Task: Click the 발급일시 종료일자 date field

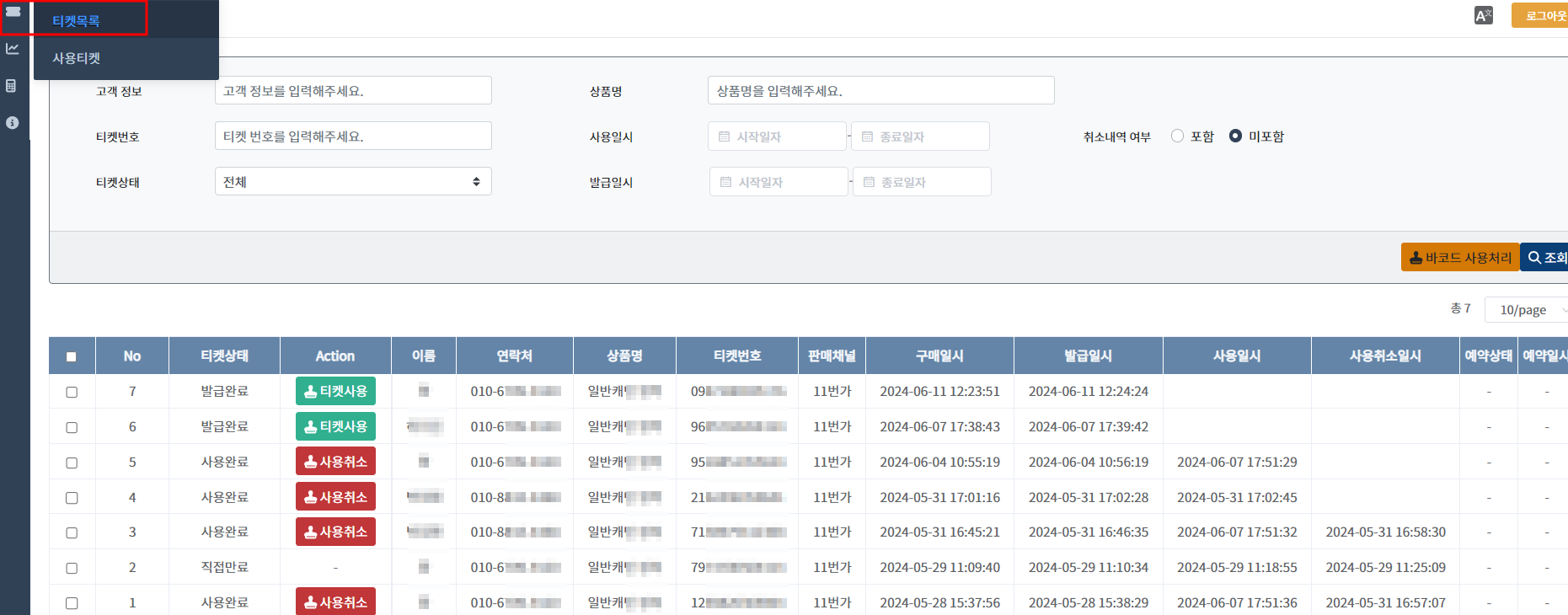Action: (x=922, y=181)
